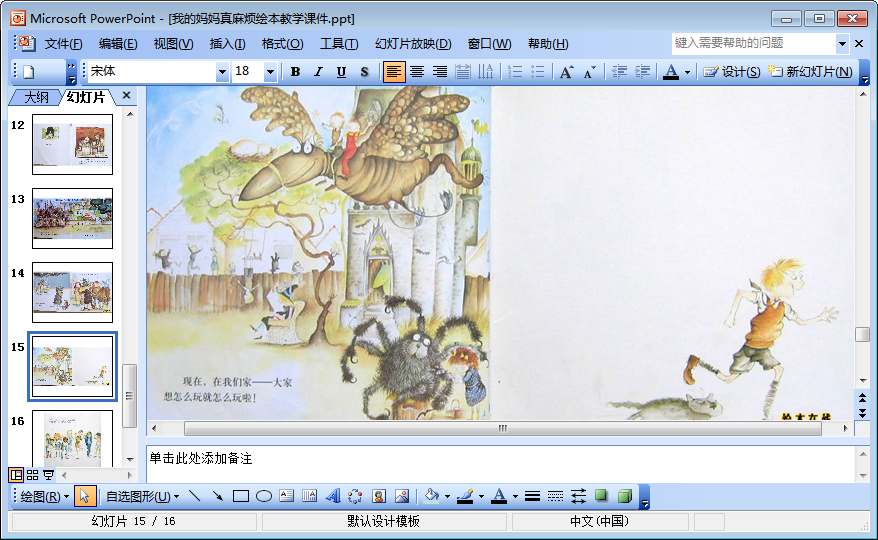Image resolution: width=878 pixels, height=540 pixels.
Task: Switch to Slide Sorter view icon
Action: point(32,475)
